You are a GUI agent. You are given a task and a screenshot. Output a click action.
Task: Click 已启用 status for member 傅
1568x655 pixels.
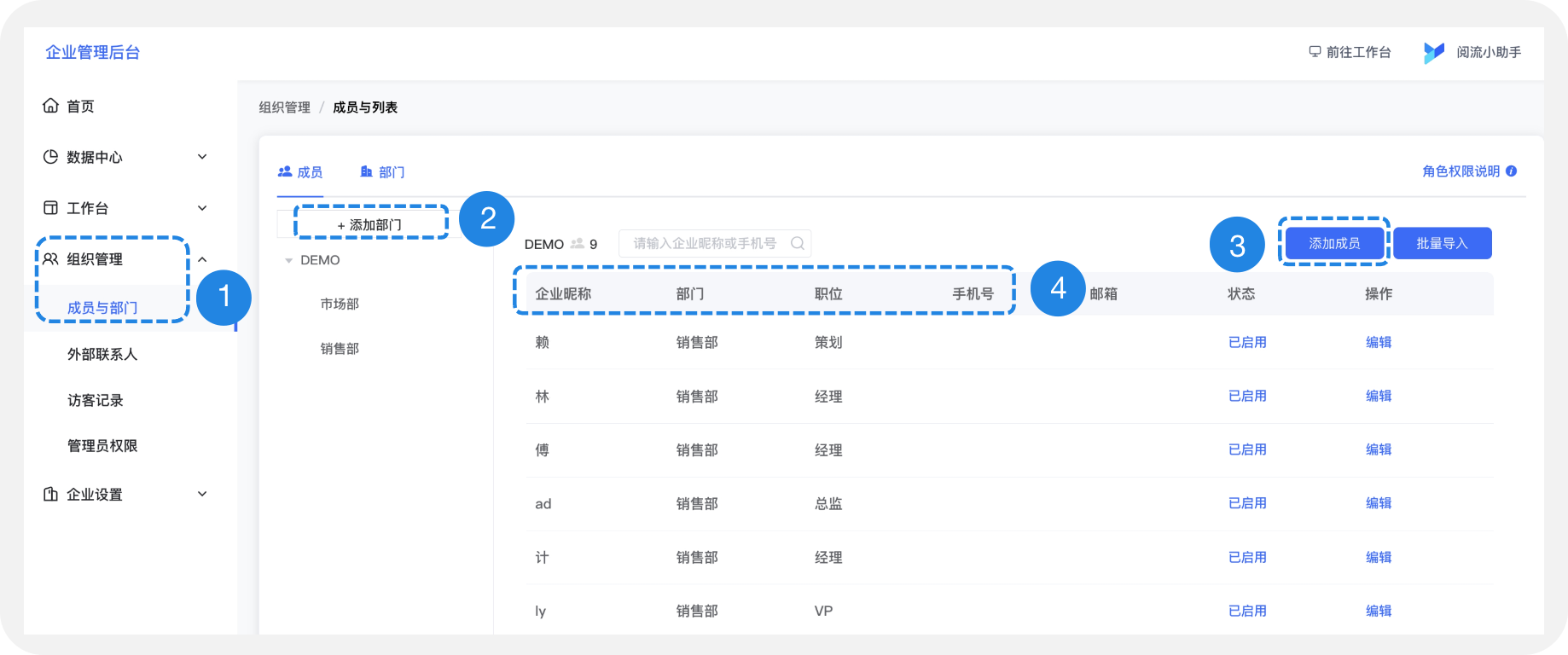coord(1247,449)
